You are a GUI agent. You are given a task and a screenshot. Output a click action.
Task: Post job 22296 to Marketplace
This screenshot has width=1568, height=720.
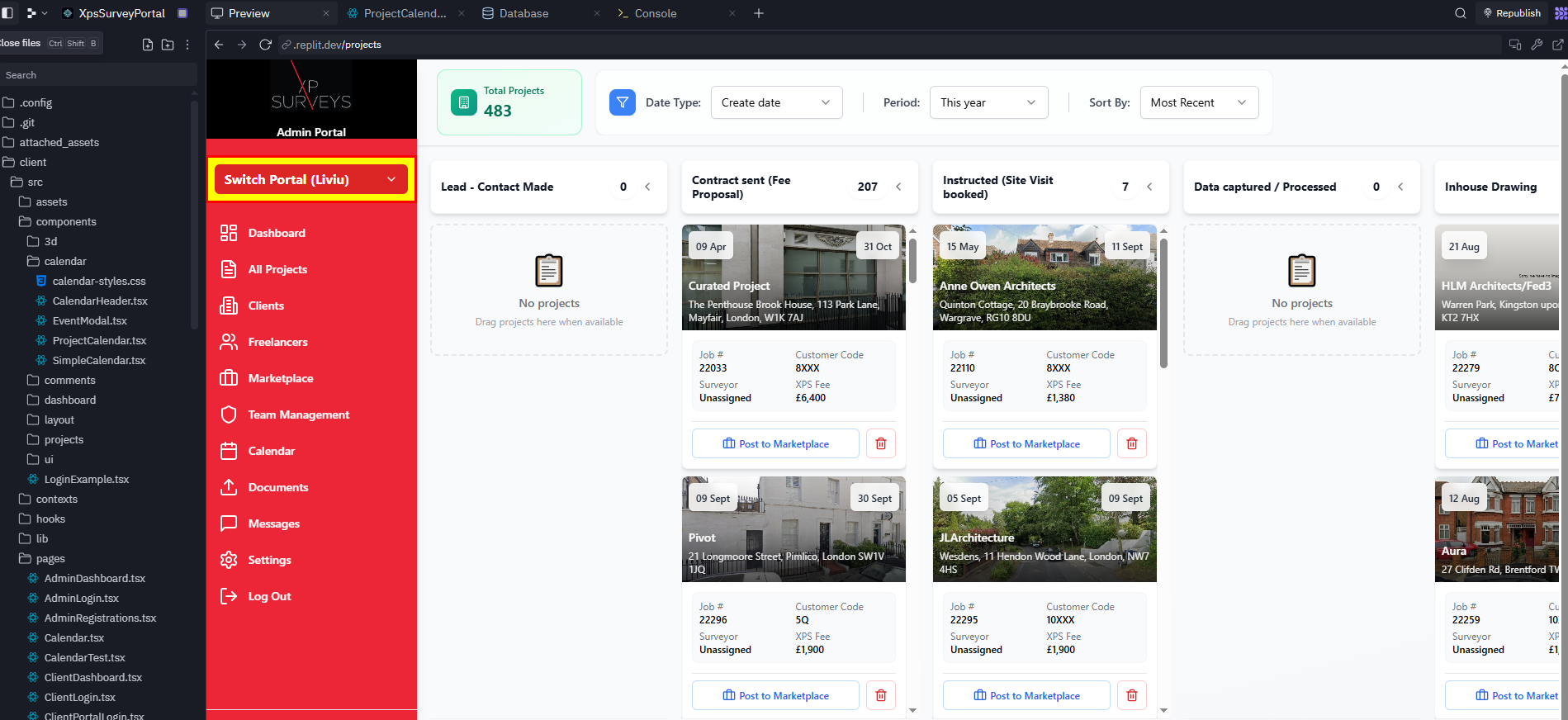[x=775, y=695]
